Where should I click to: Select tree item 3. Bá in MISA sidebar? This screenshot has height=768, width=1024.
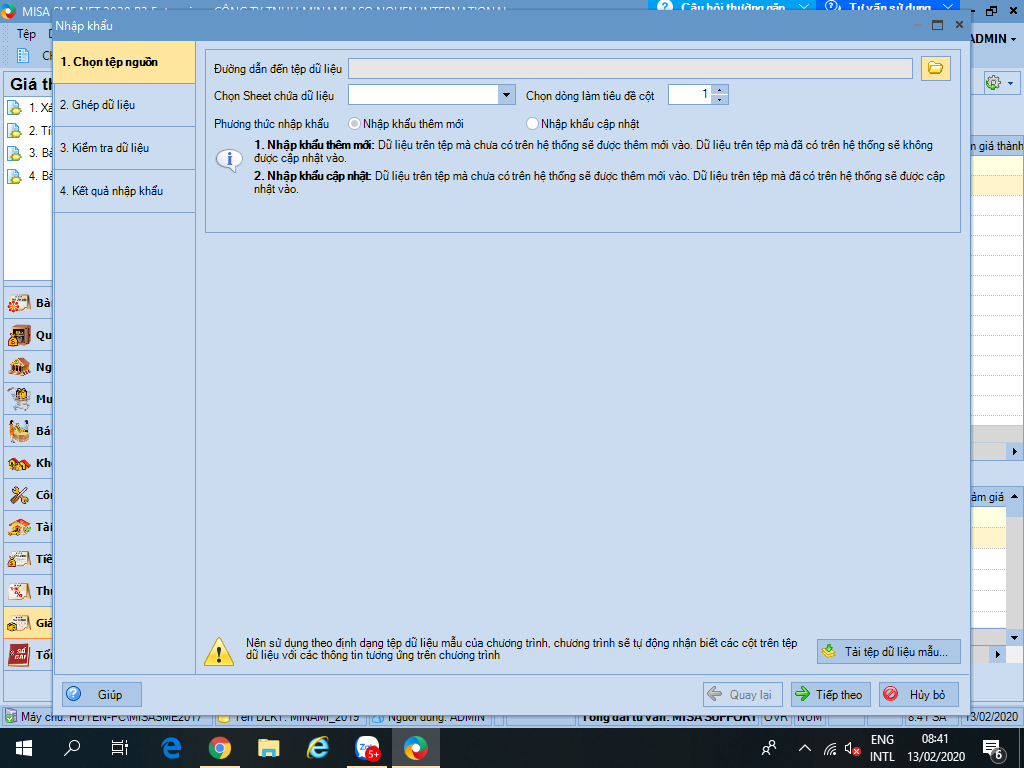[x=30, y=153]
